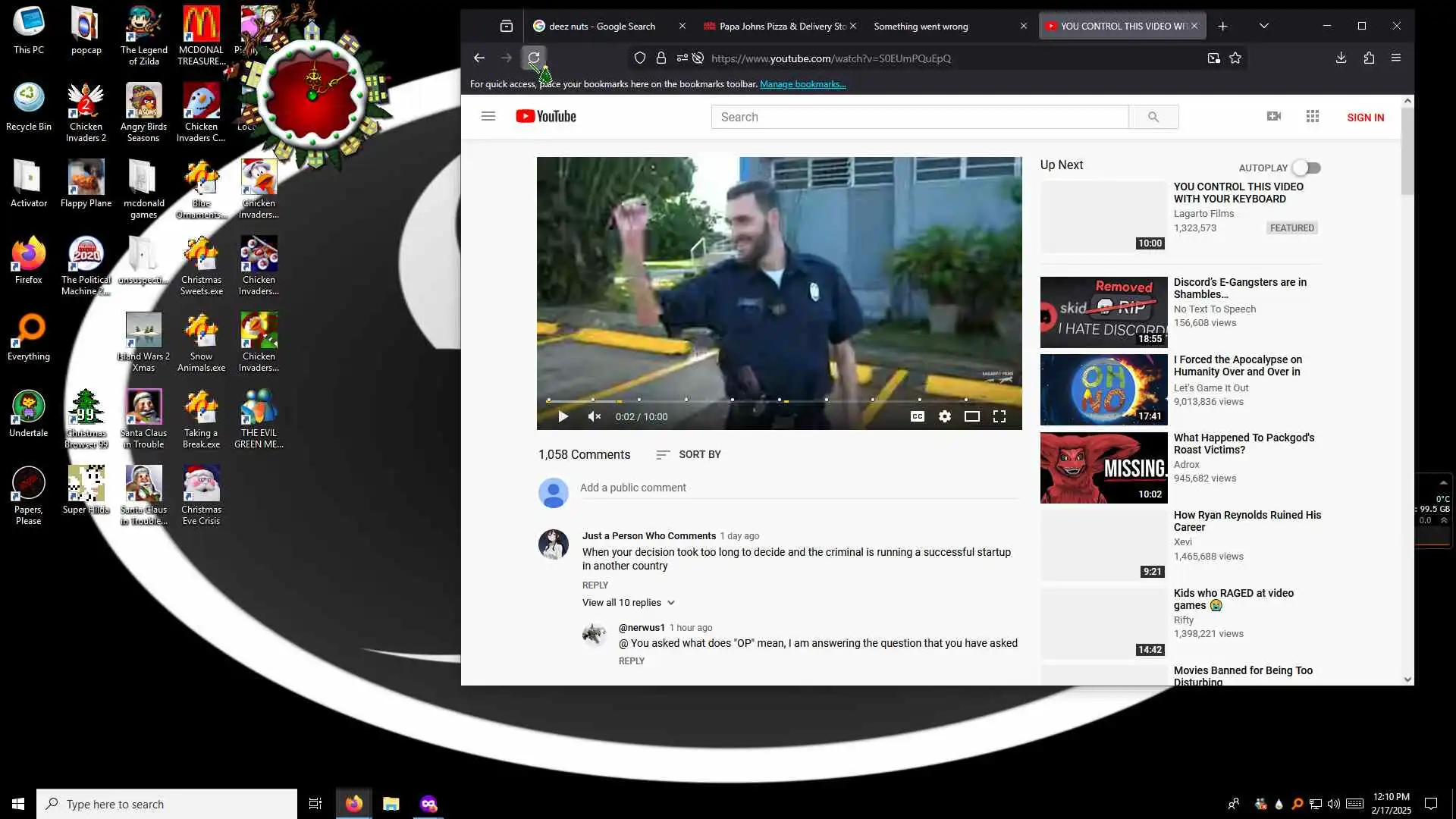Toggle closed captions CC button
The image size is (1456, 819).
click(x=917, y=416)
